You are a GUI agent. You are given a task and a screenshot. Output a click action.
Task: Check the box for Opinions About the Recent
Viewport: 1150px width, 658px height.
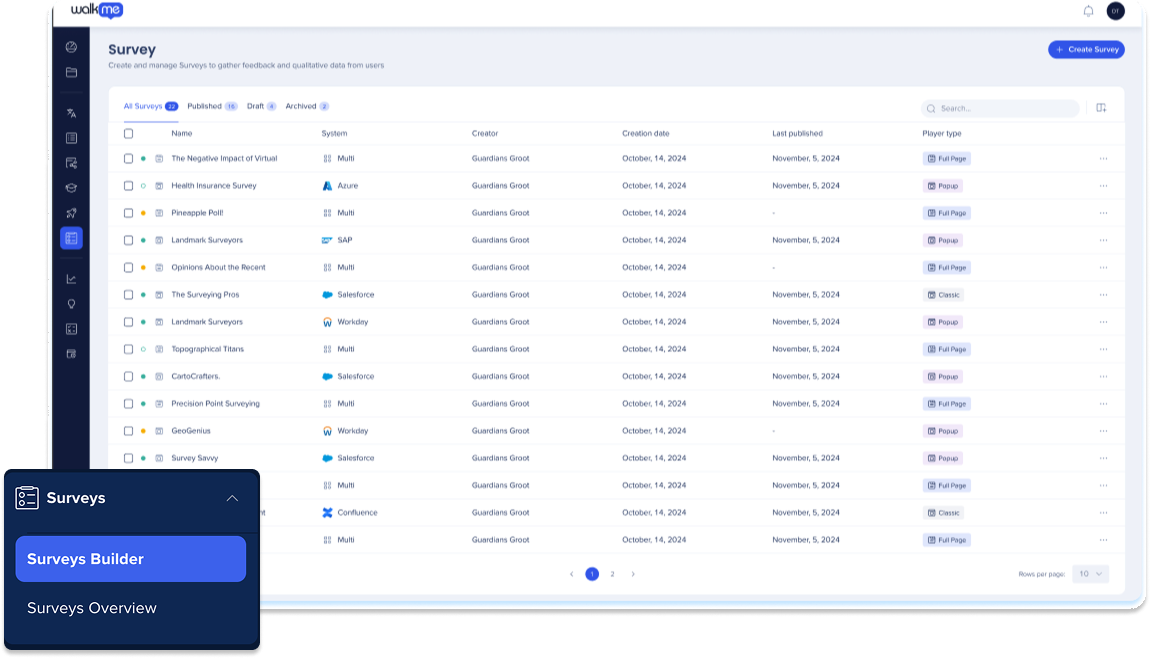(128, 268)
